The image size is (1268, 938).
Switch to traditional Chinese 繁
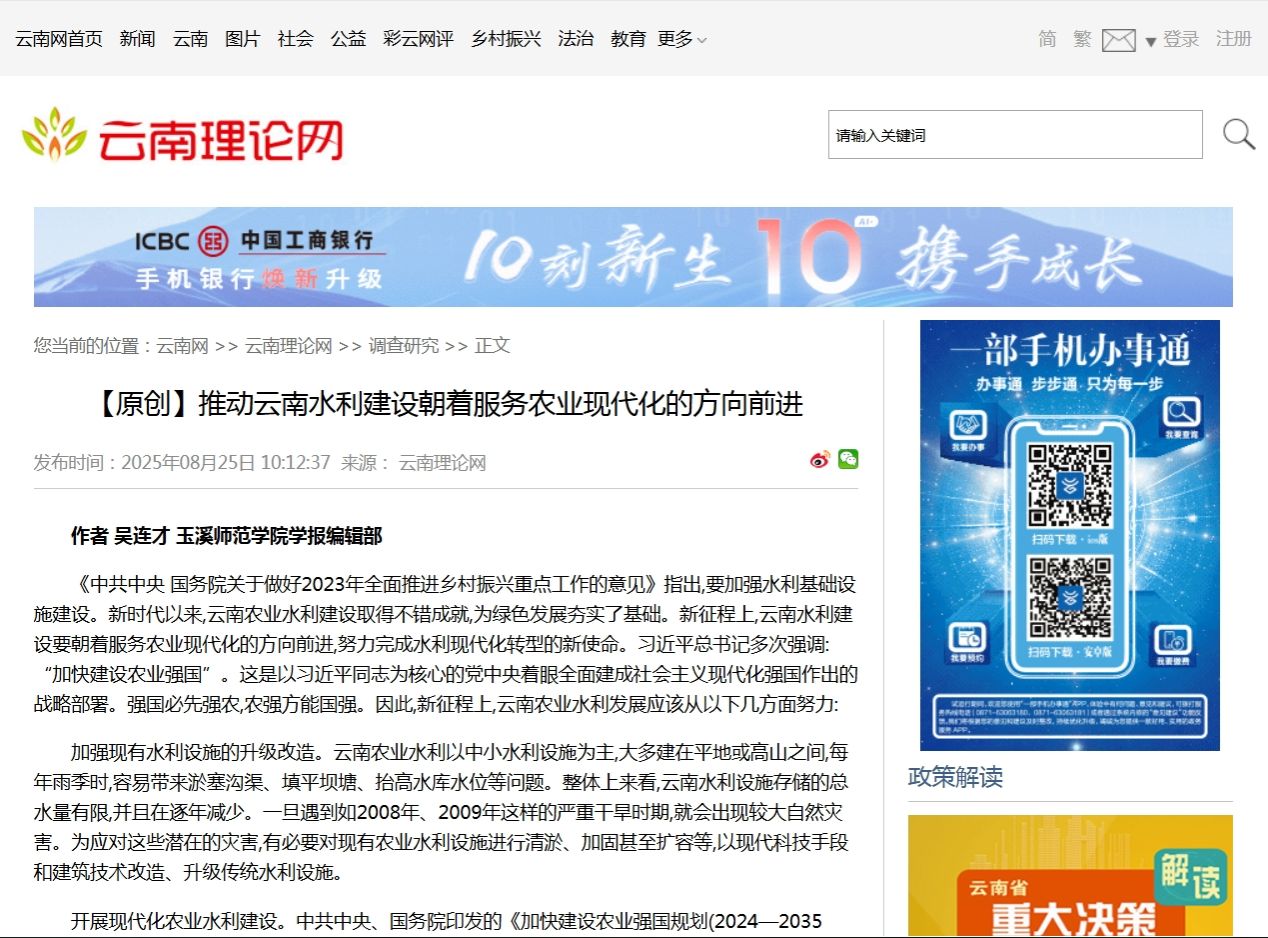1082,39
